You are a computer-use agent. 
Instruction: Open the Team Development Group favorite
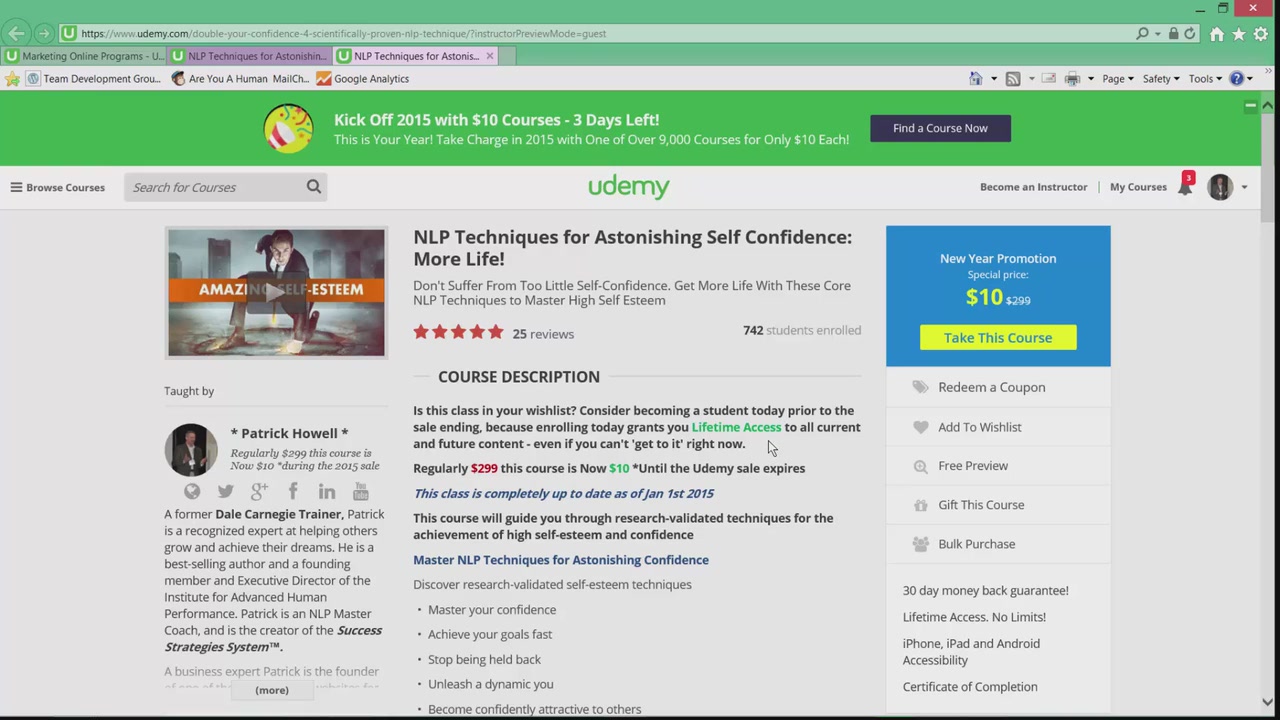[x=93, y=79]
